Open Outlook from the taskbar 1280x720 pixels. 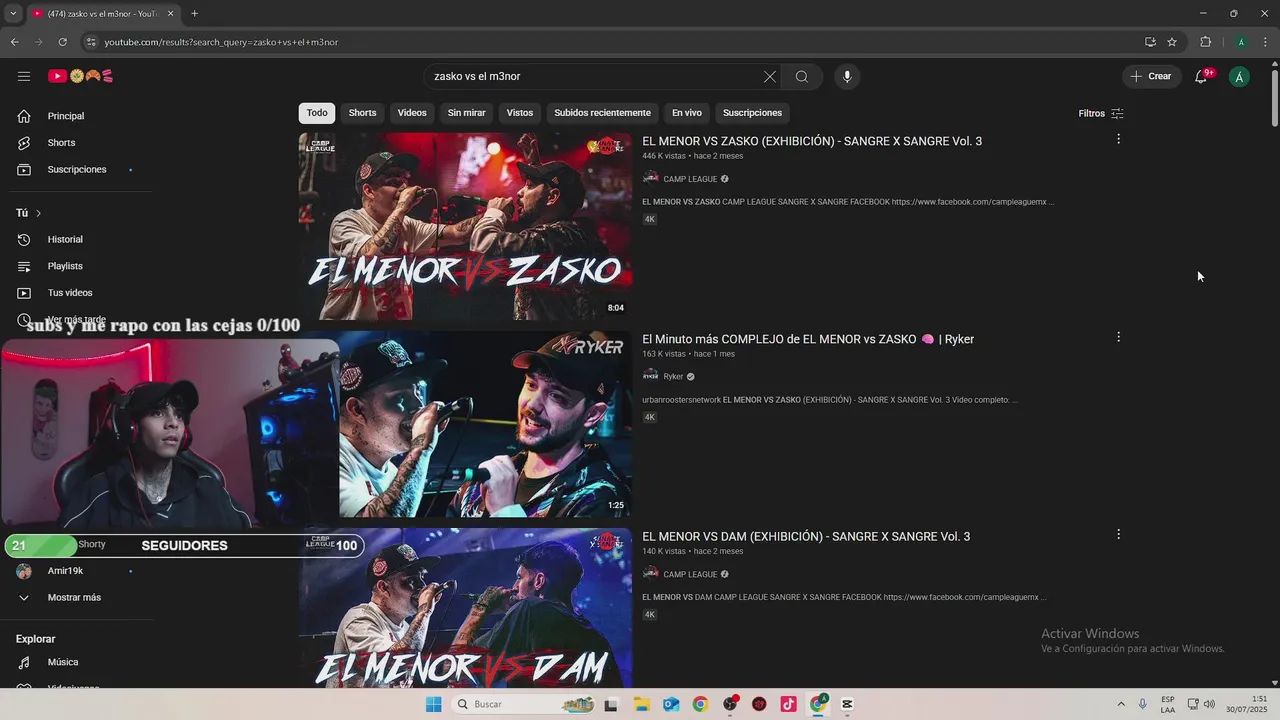click(x=671, y=704)
